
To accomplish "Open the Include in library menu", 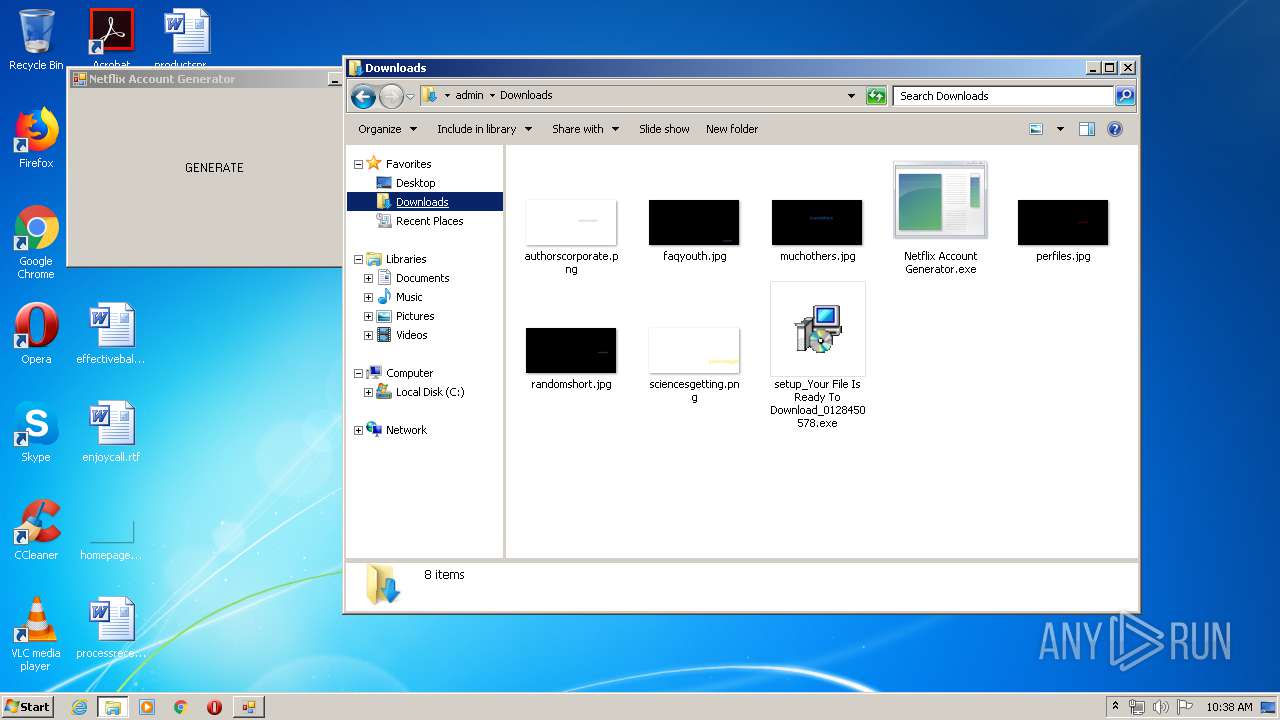I will point(484,129).
